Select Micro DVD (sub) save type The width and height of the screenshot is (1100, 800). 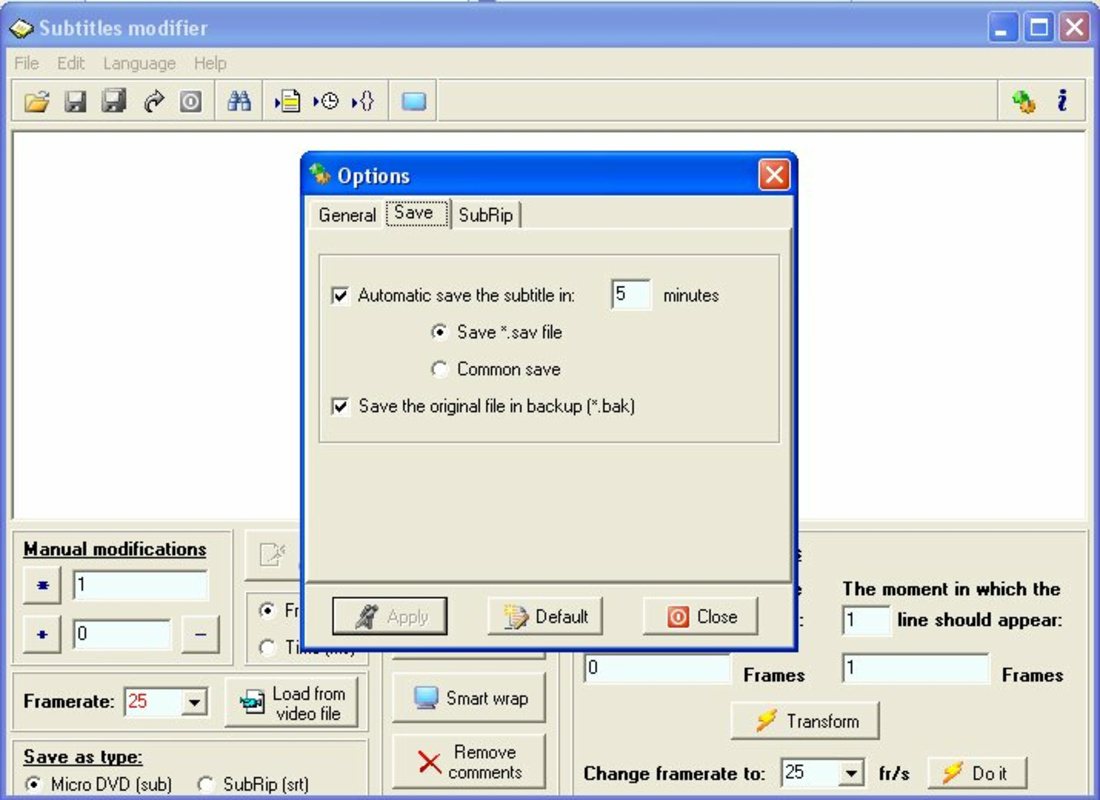[33, 784]
